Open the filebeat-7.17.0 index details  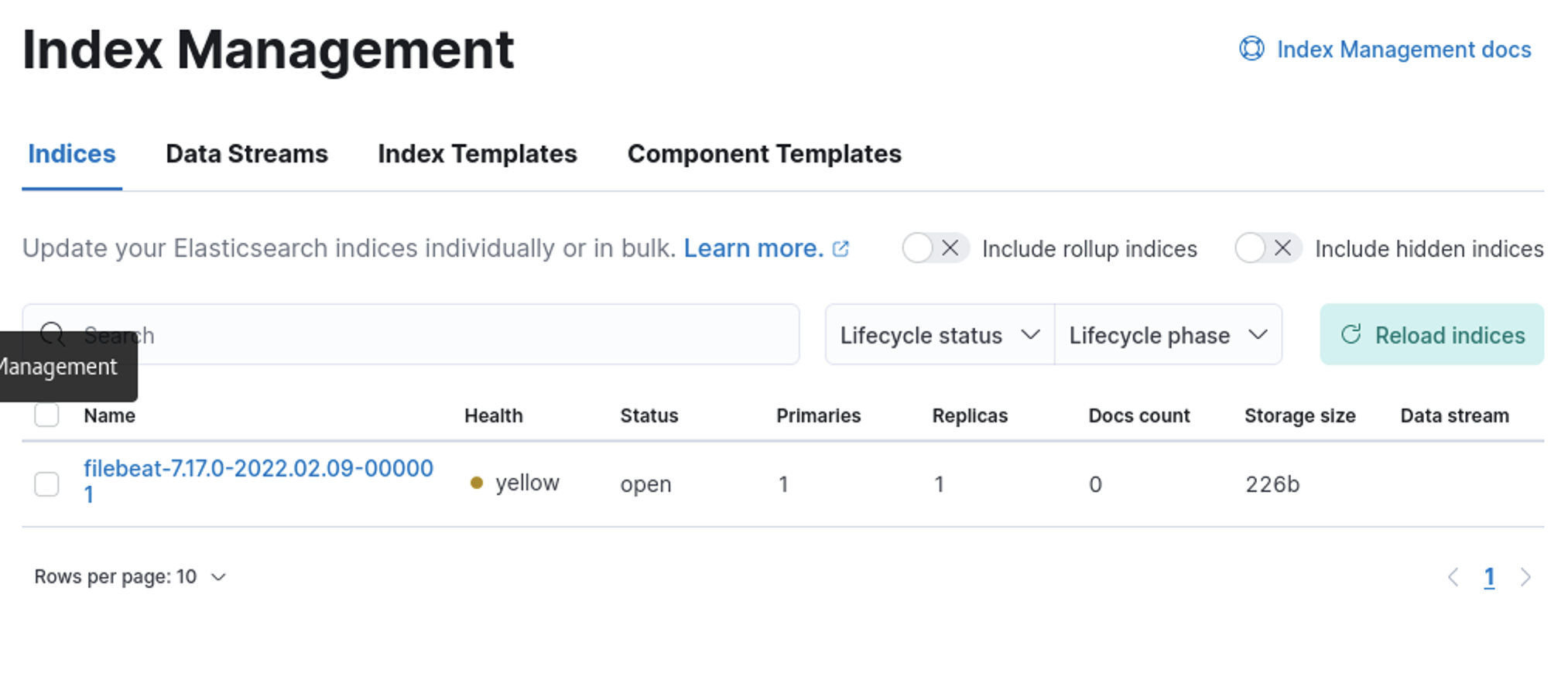pyautogui.click(x=258, y=469)
